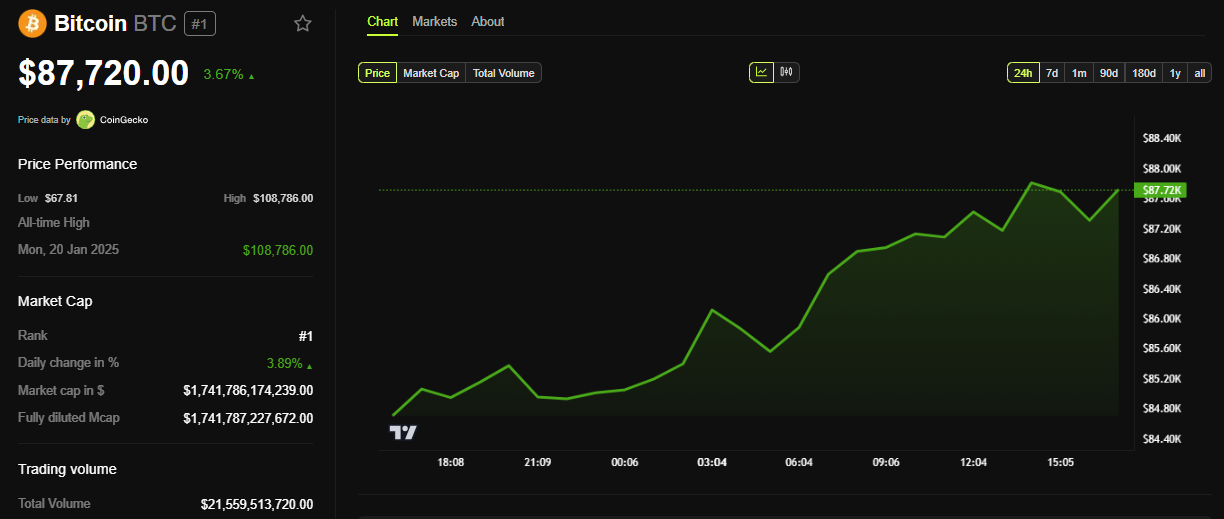
Task: Click the High $108,786.00 value
Action: [282, 198]
